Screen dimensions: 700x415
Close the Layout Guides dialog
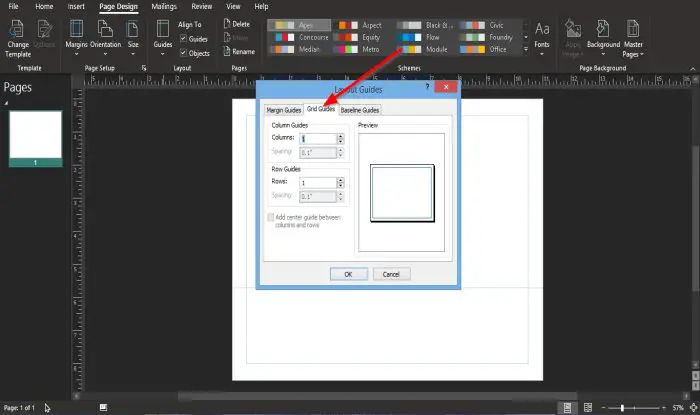click(446, 87)
